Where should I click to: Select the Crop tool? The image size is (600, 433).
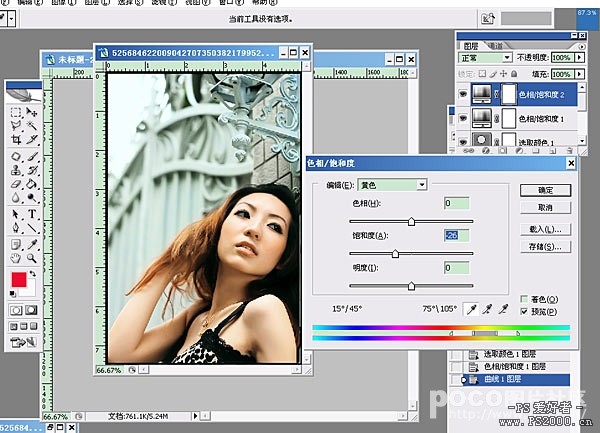click(16, 139)
